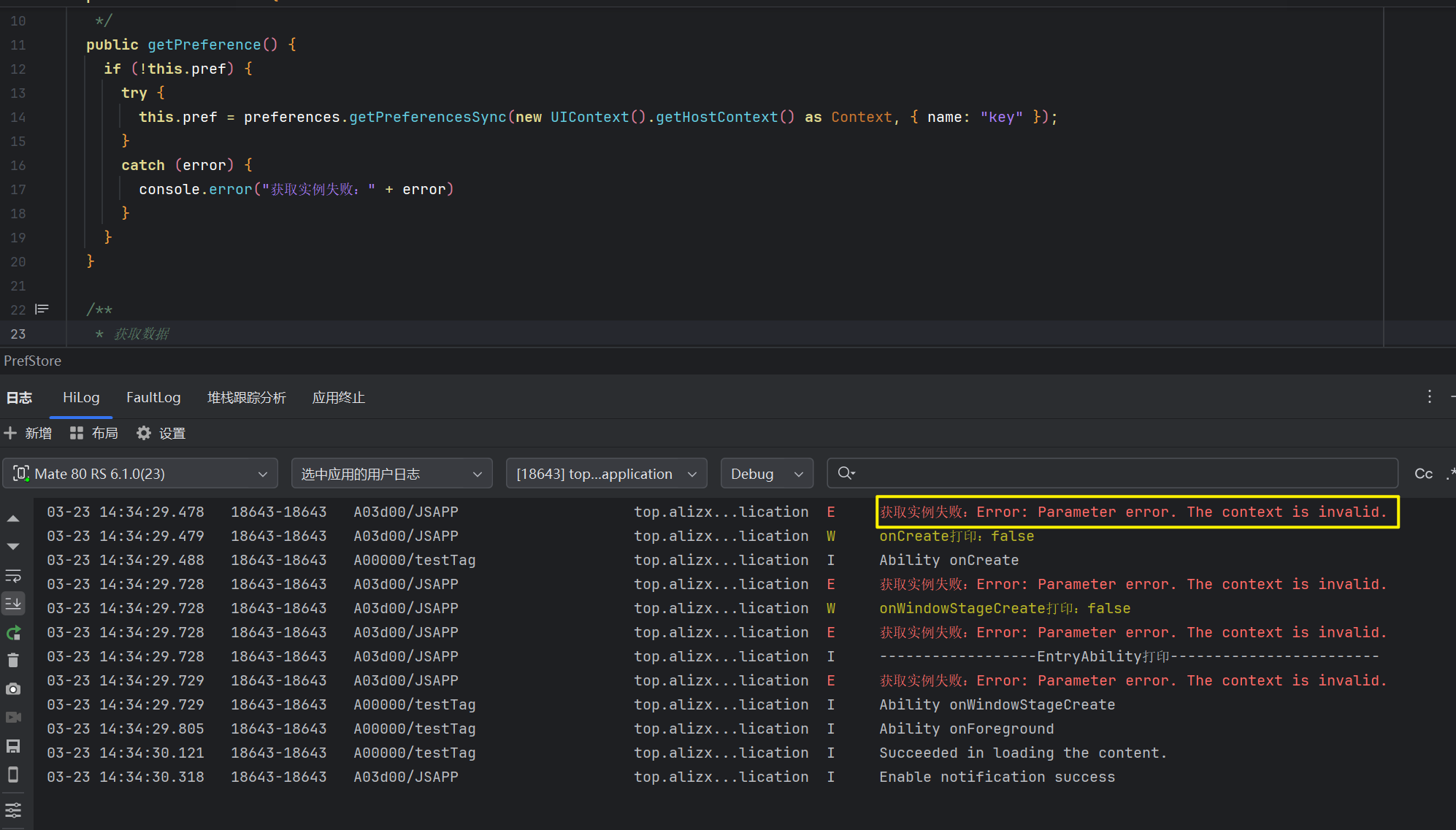Image resolution: width=1456 pixels, height=830 pixels.
Task: Toggle scroll to end of log
Action: click(x=13, y=603)
